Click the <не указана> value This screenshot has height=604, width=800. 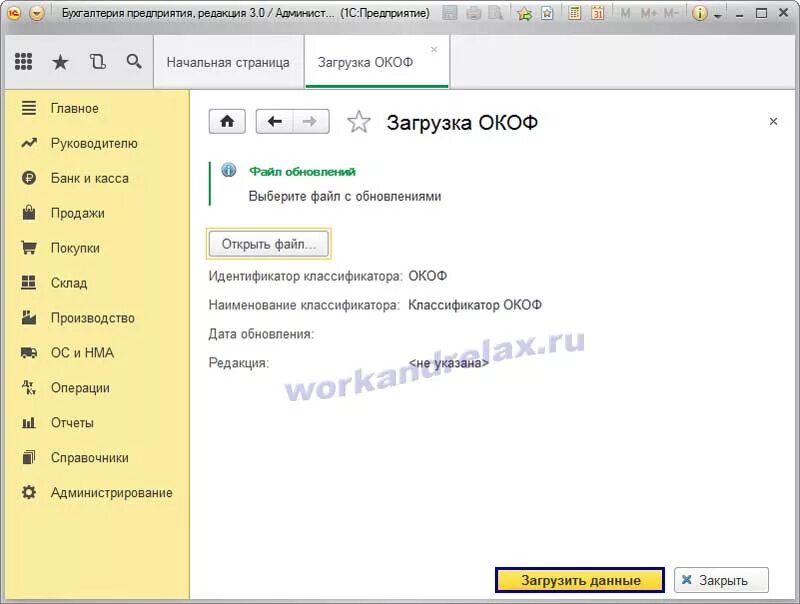tap(448, 363)
